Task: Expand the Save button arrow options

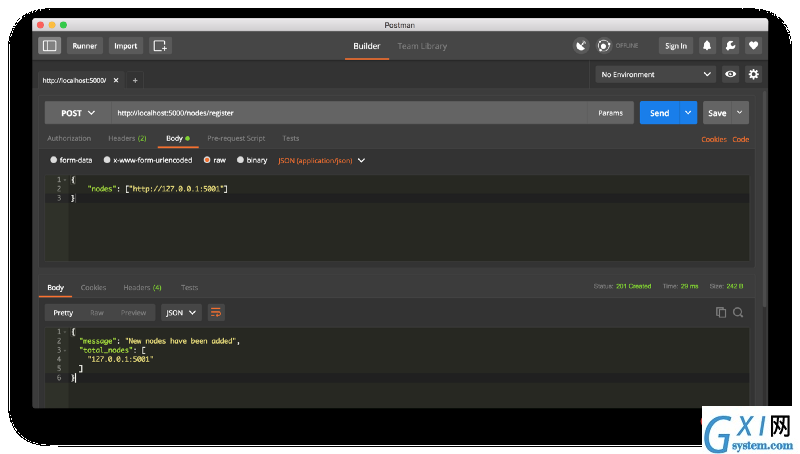Action: [x=740, y=113]
